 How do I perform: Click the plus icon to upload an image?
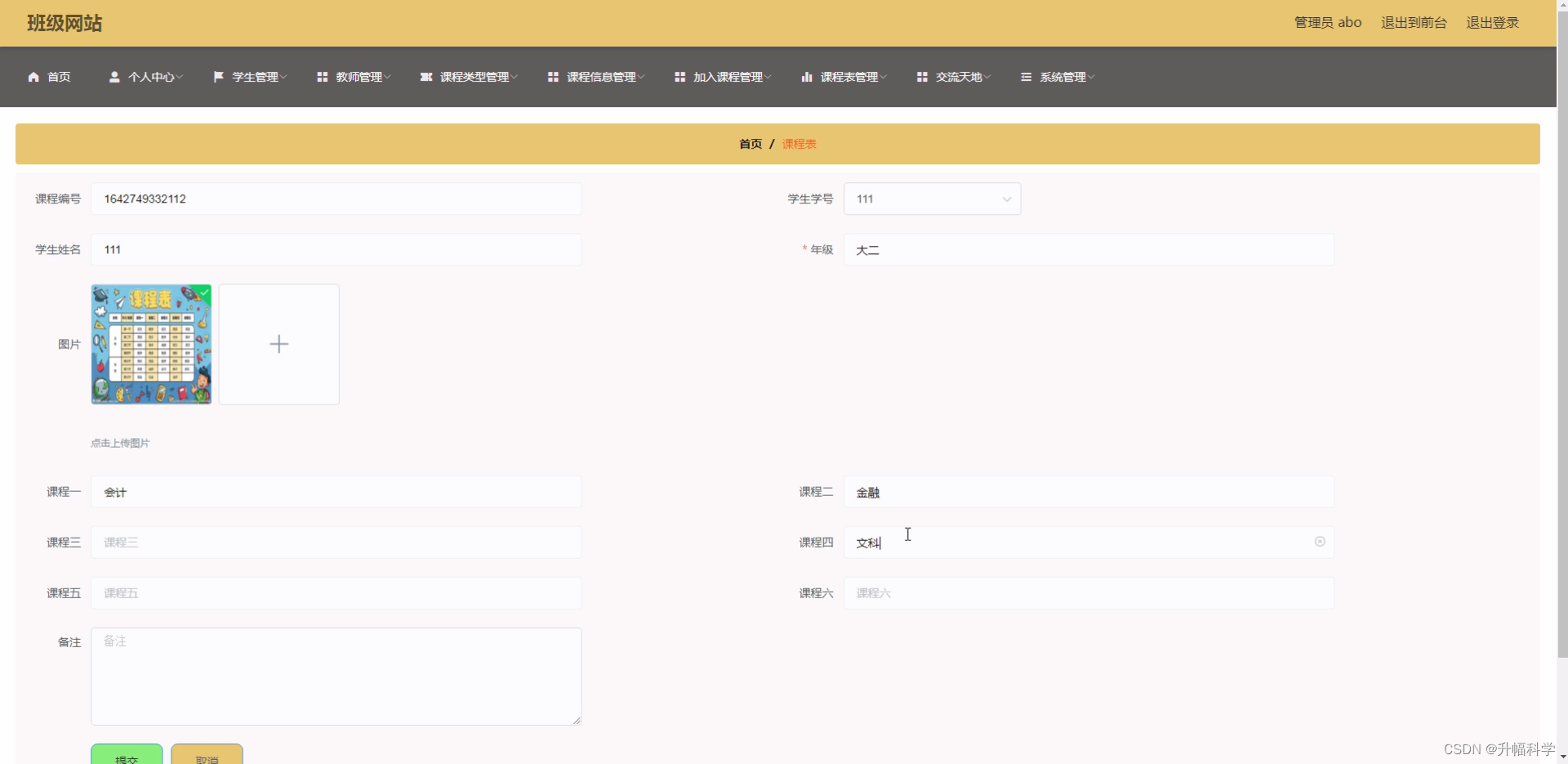pyautogui.click(x=278, y=344)
